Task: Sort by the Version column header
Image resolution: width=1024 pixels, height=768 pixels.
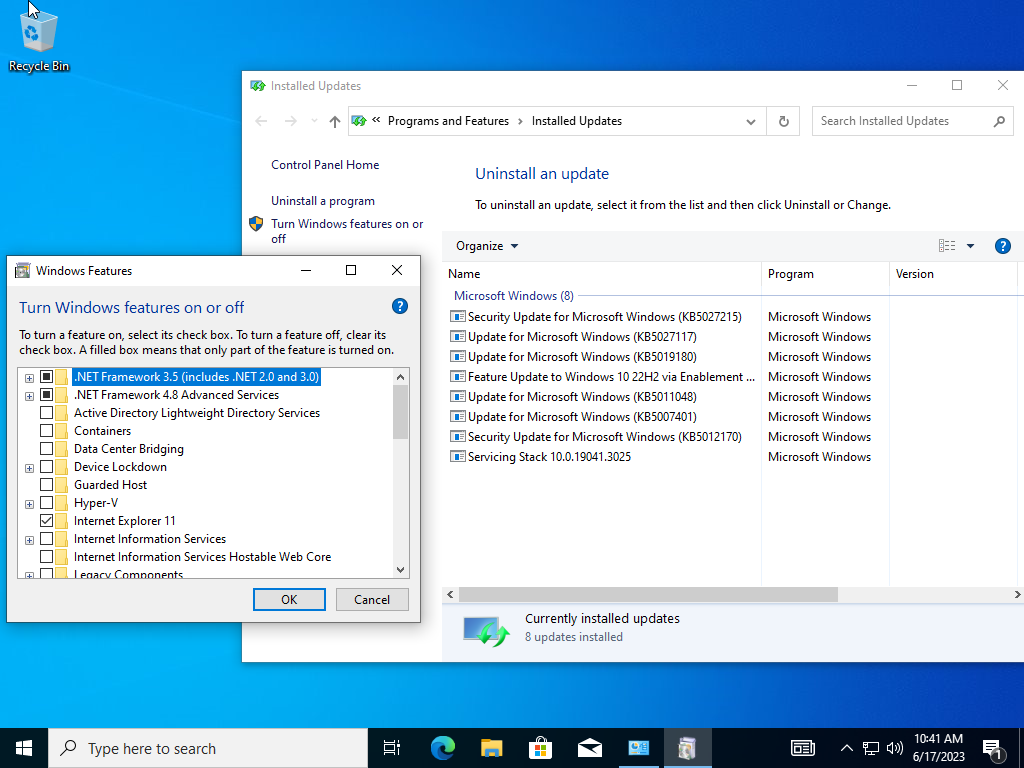Action: click(953, 274)
